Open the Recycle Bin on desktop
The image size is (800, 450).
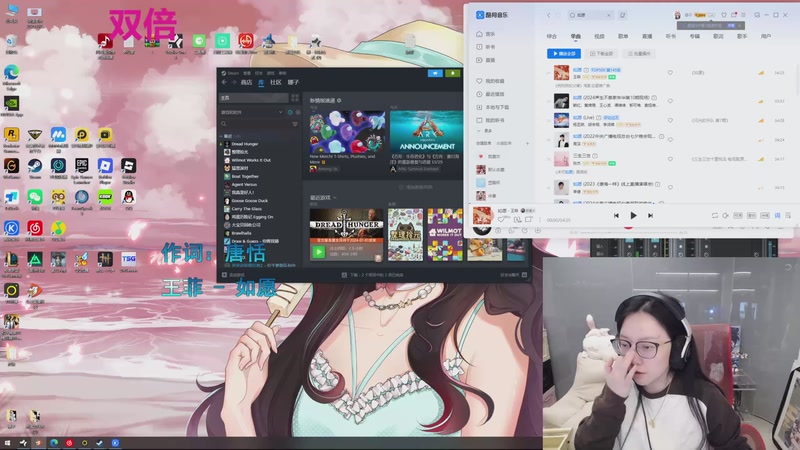(x=11, y=44)
